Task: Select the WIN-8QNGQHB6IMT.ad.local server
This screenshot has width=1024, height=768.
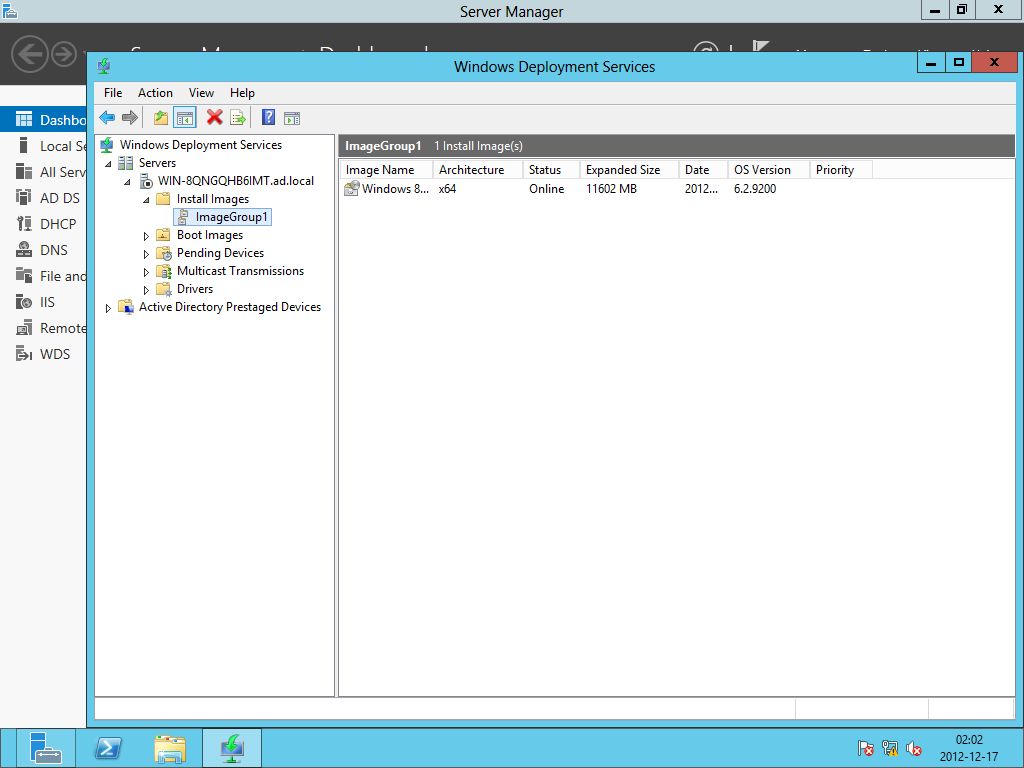Action: [x=236, y=181]
